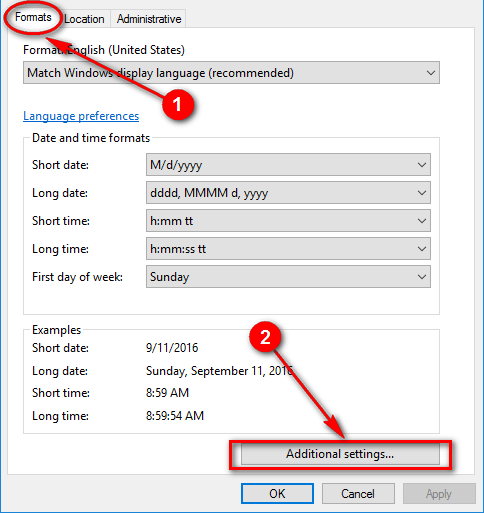This screenshot has width=484, height=513.
Task: Open the Administrative tab
Action: click(x=149, y=19)
